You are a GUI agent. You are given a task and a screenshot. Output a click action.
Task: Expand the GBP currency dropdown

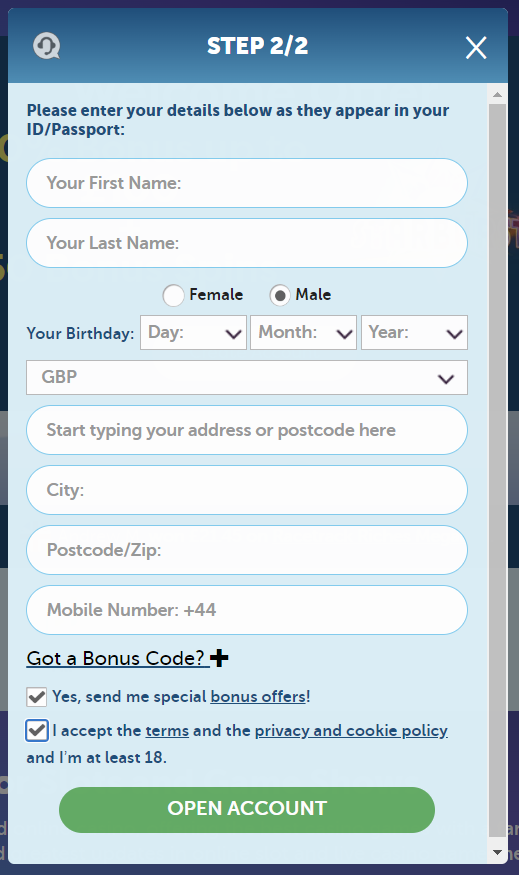(x=247, y=377)
